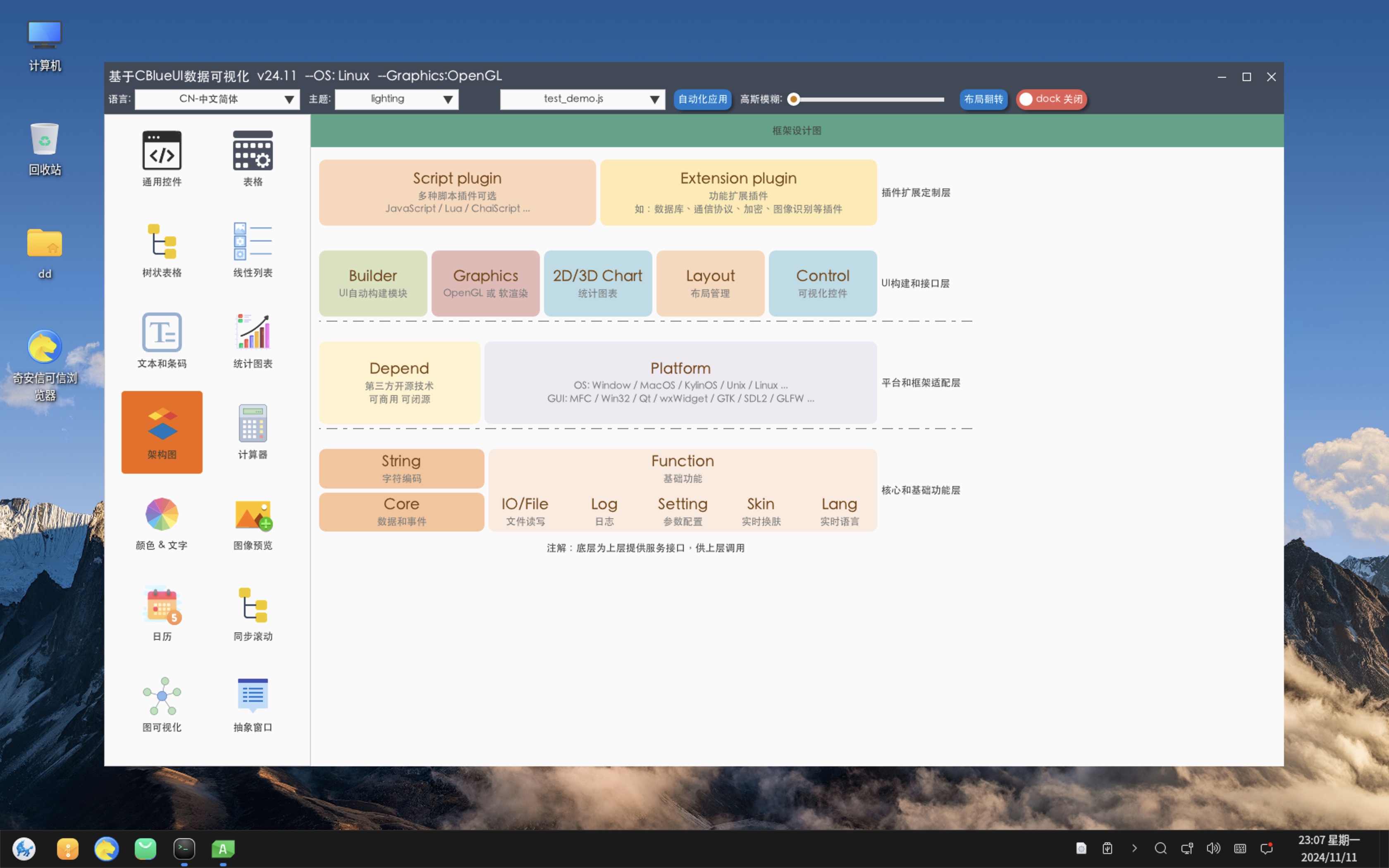Select the 图可视化 graph icon
The image size is (1389, 868).
(x=162, y=696)
